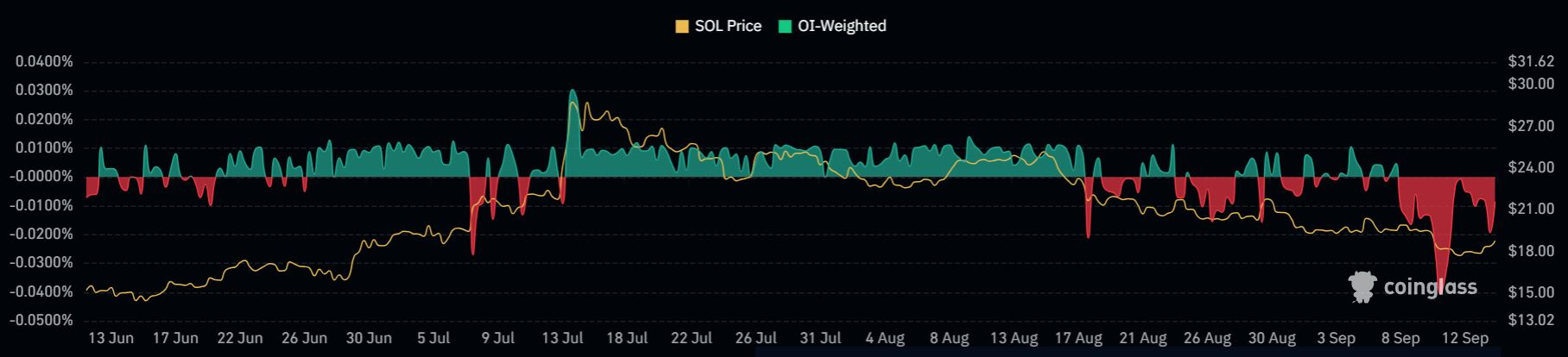The height and width of the screenshot is (357, 1568).
Task: Click the 0.0400% funding rate axis label
Action: 43,62
